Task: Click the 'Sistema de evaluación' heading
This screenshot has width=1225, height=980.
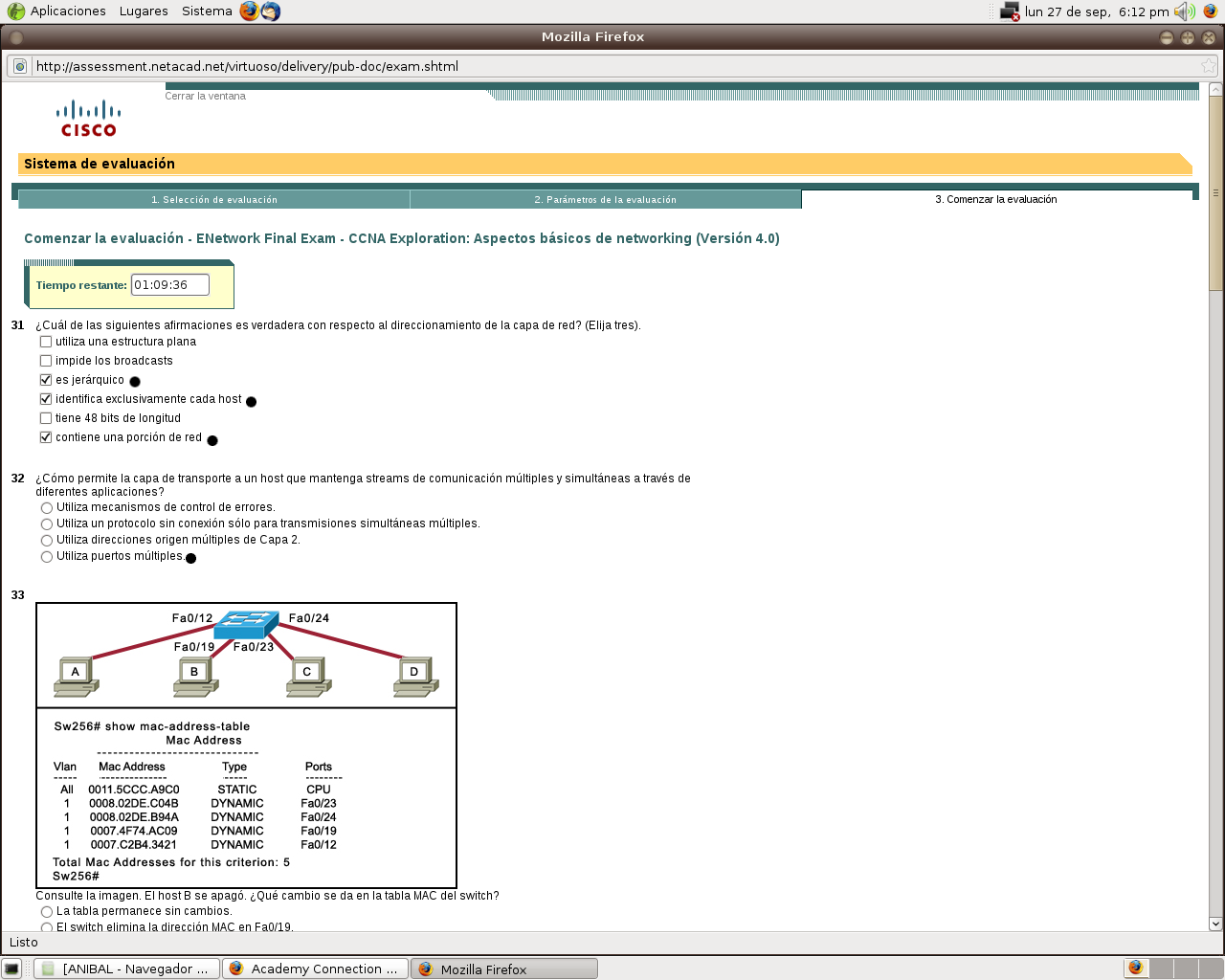Action: 100,164
